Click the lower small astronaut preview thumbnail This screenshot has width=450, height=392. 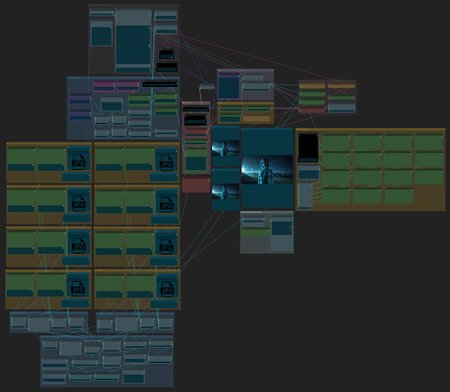pos(226,192)
